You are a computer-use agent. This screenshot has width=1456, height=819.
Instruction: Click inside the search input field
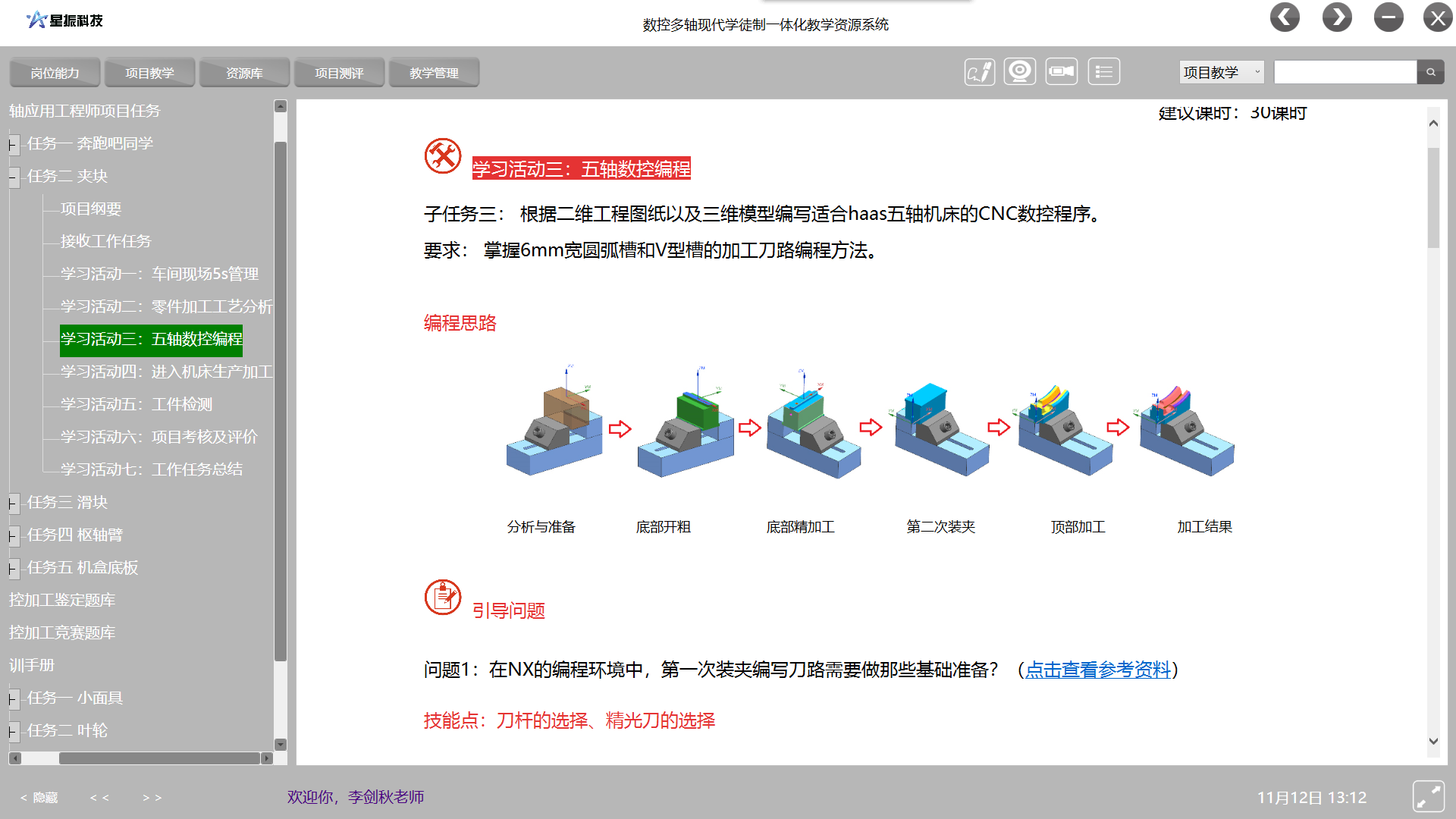point(1346,72)
